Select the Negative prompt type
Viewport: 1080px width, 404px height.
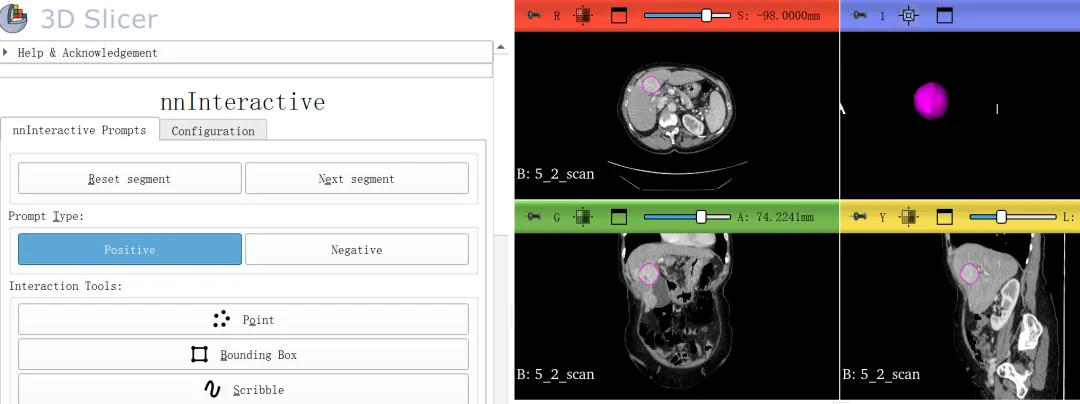357,249
